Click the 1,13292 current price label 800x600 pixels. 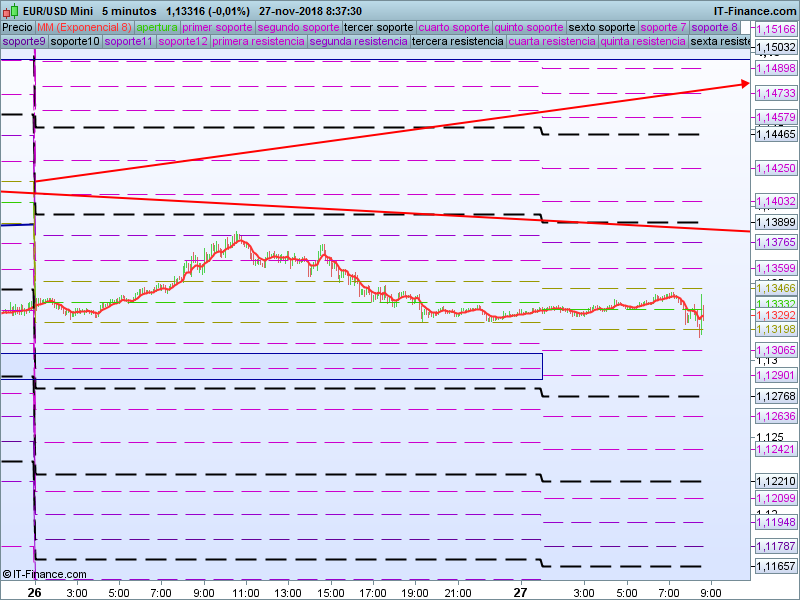coord(775,314)
